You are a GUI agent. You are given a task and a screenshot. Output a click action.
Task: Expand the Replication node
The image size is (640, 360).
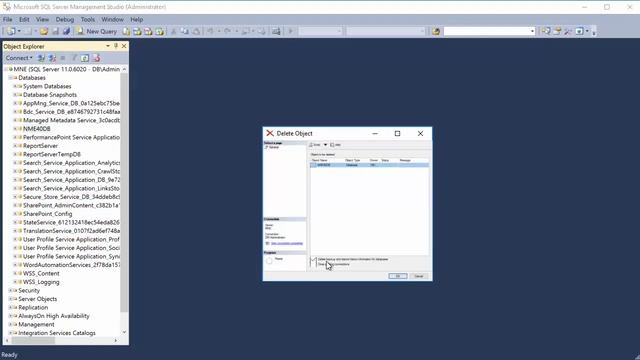click(10, 307)
